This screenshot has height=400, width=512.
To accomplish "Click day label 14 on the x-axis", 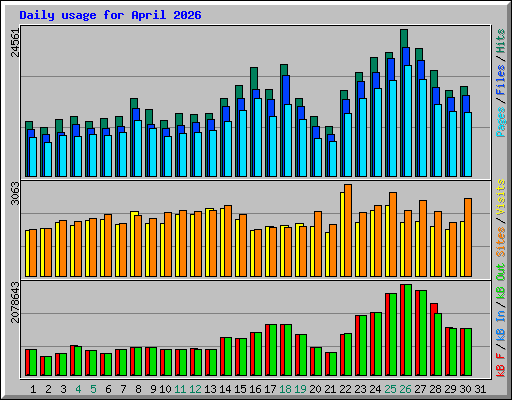I will [225, 389].
